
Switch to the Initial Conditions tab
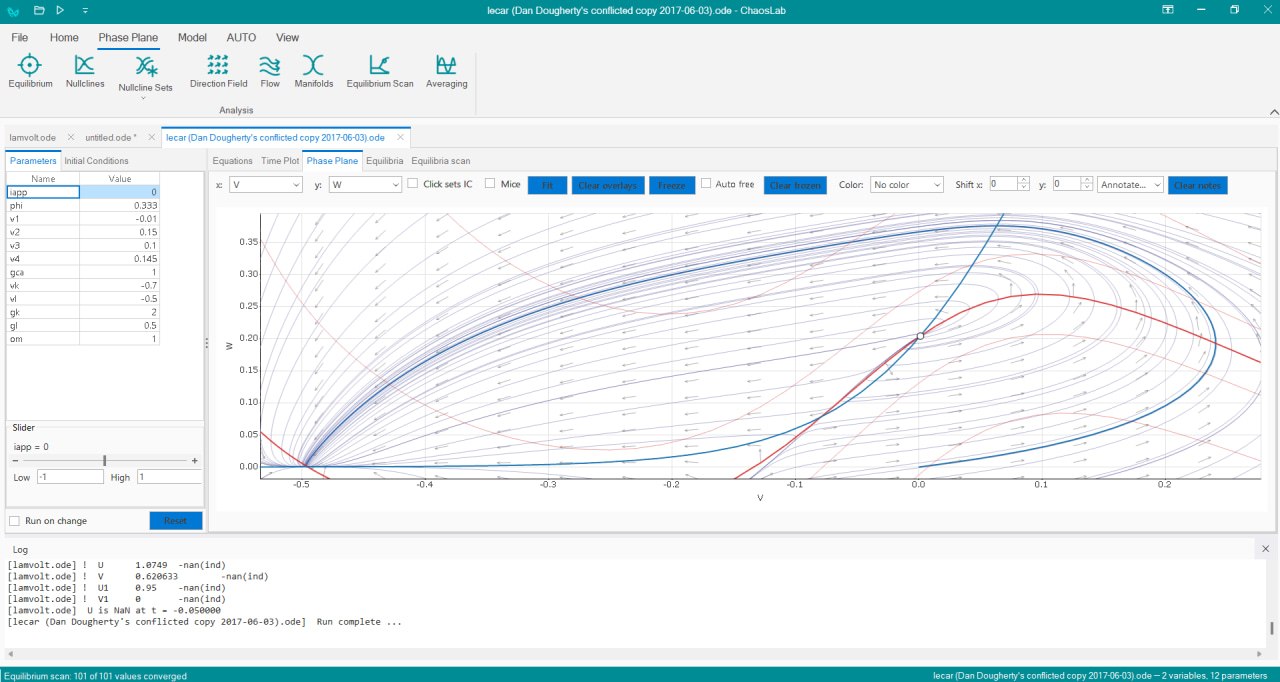coord(96,160)
